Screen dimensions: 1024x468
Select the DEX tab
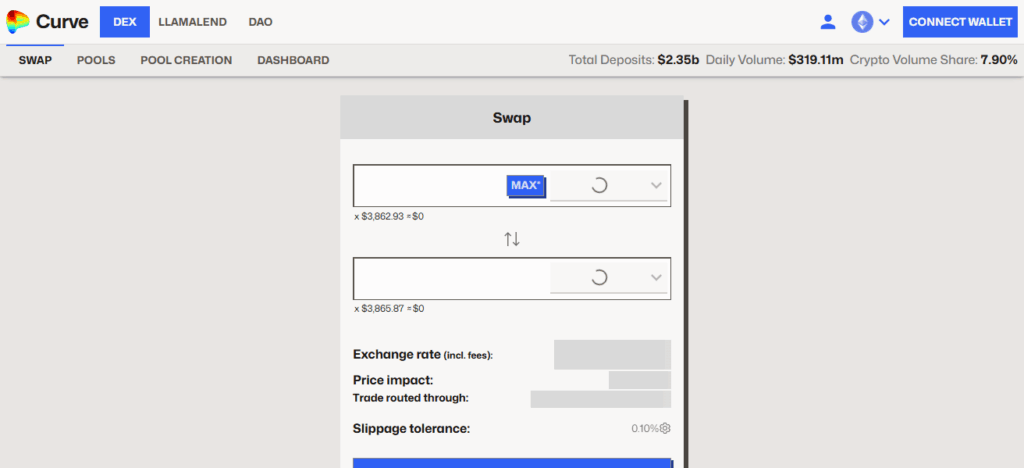point(125,22)
